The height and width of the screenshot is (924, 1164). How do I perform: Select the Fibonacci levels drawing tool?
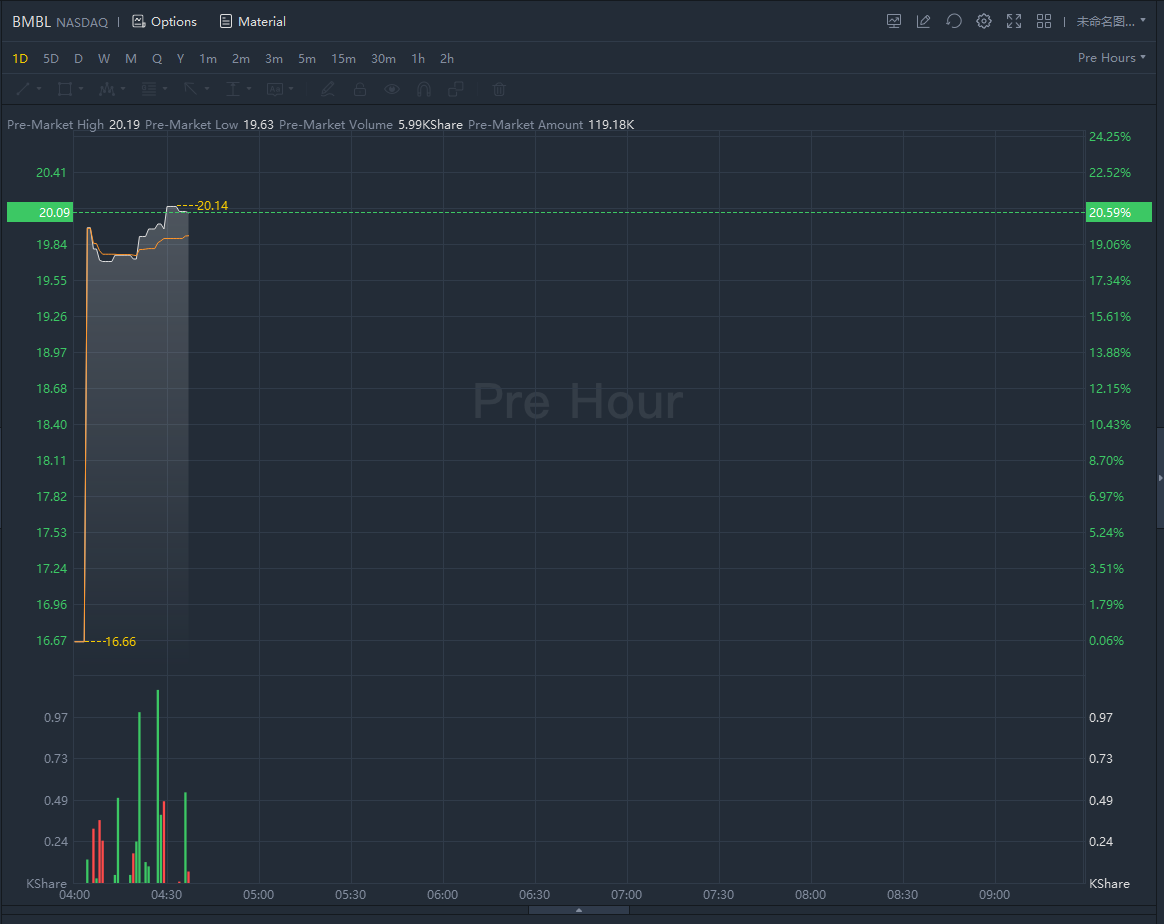148,89
